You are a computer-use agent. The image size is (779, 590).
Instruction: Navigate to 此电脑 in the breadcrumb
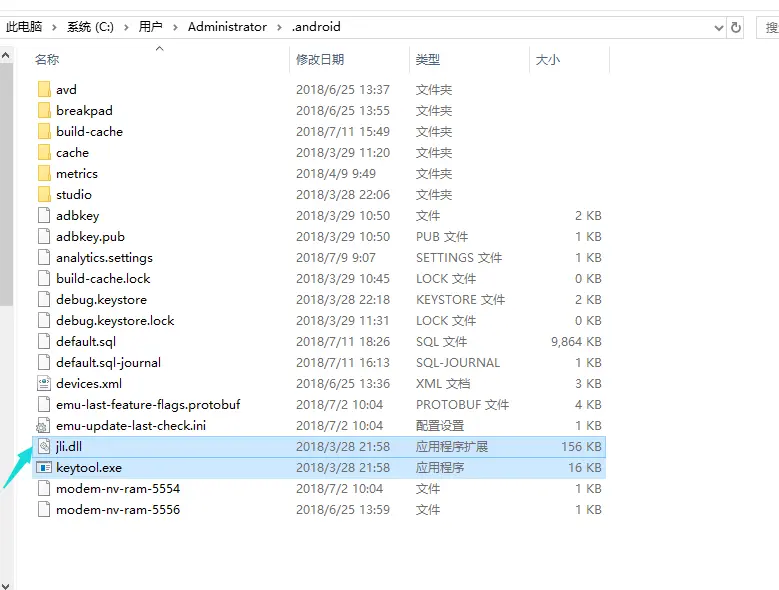tap(24, 26)
